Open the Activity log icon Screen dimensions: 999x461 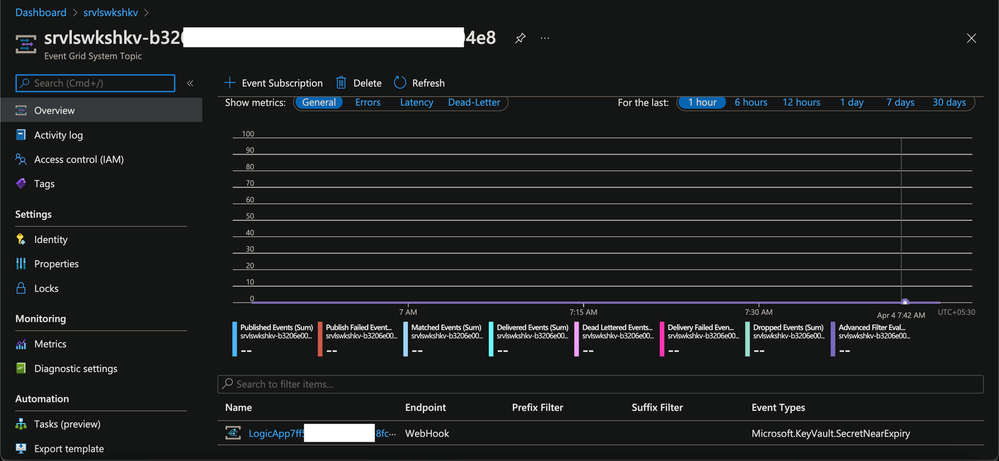21,135
